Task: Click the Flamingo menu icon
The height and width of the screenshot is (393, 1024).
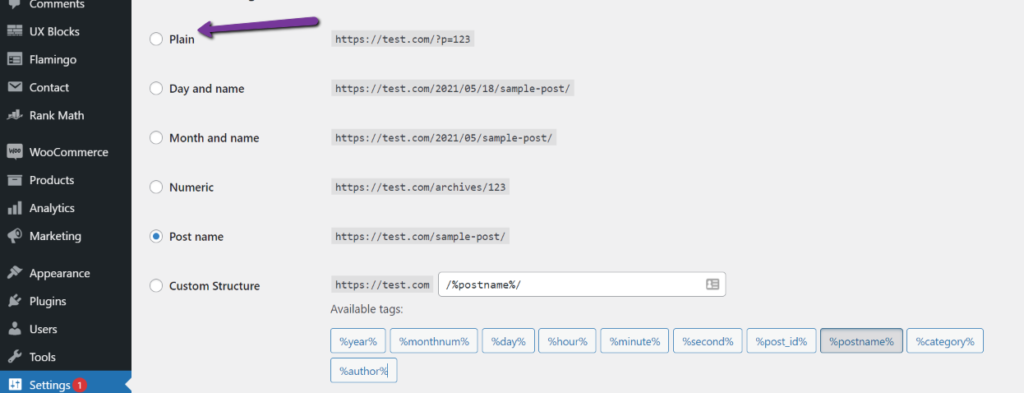Action: pyautogui.click(x=15, y=59)
